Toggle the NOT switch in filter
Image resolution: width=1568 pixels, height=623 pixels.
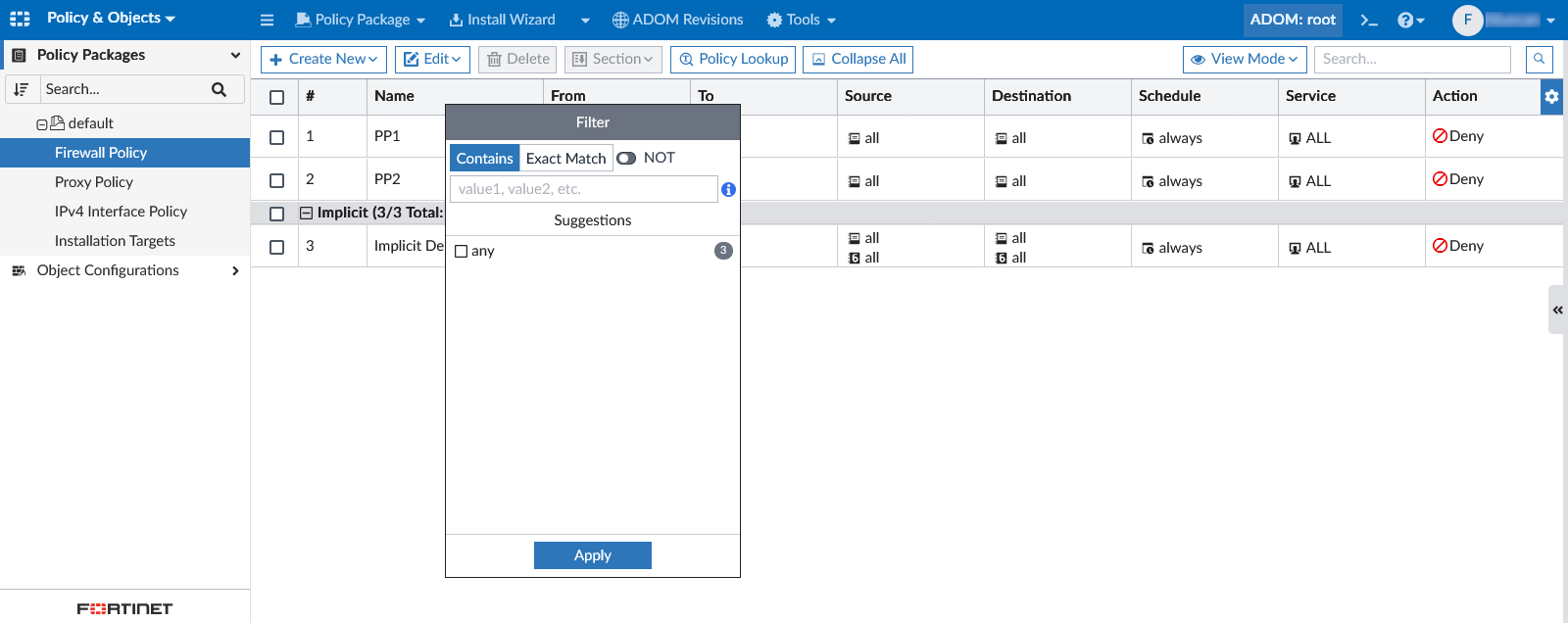(626, 158)
